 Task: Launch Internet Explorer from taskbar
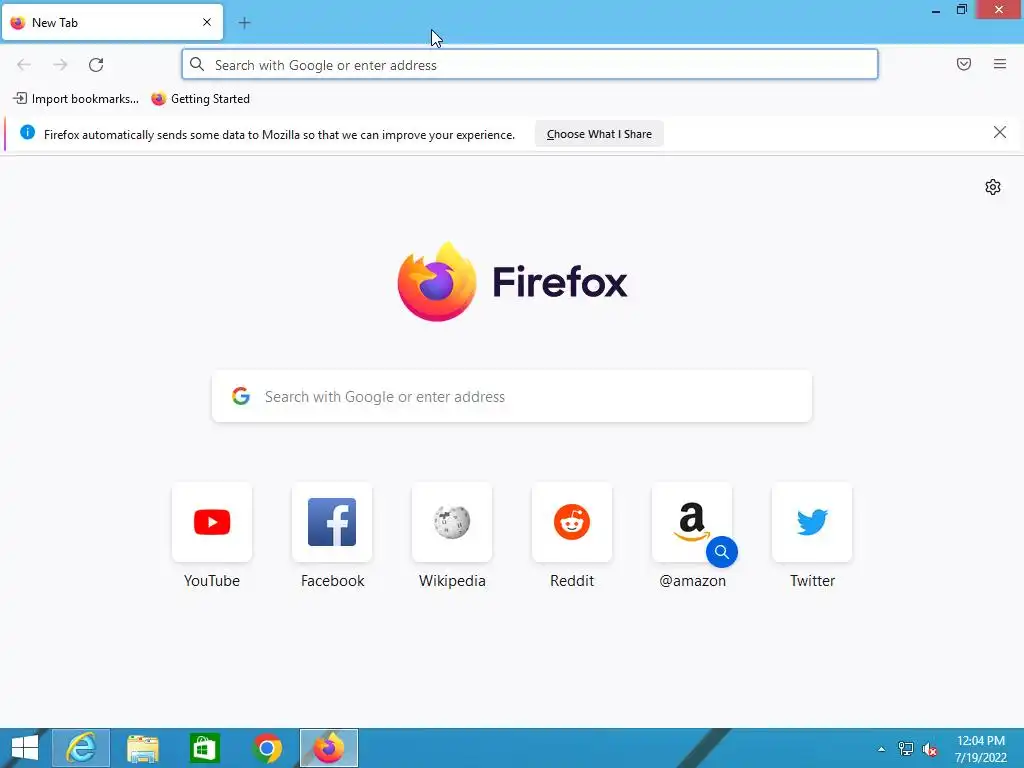pyautogui.click(x=81, y=748)
